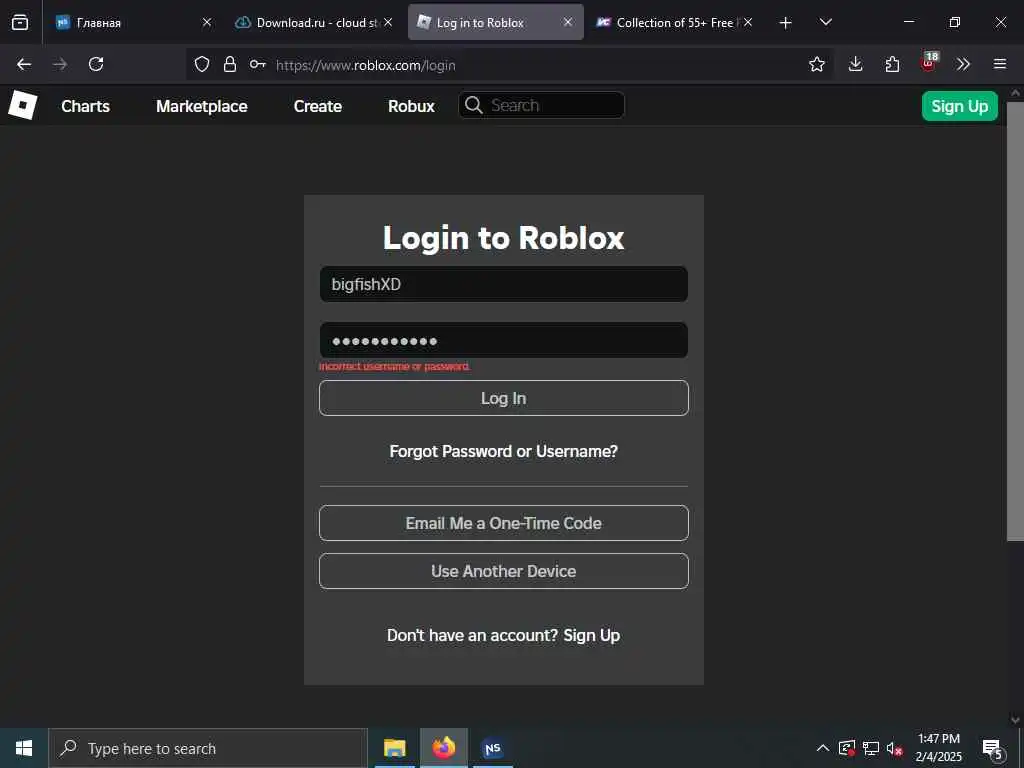This screenshot has width=1024, height=768.
Task: Click Sign Up link below the form
Action: [x=592, y=635]
